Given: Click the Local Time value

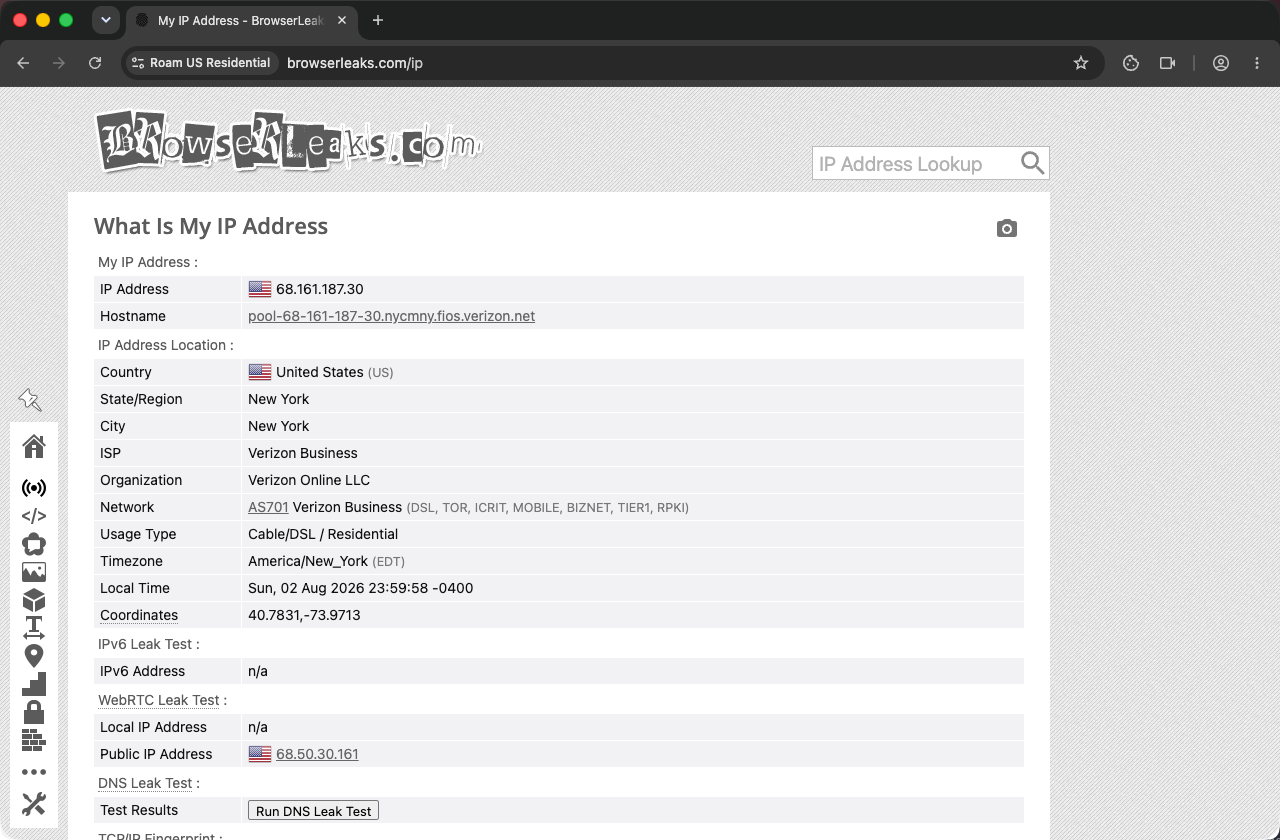Looking at the screenshot, I should 361,588.
